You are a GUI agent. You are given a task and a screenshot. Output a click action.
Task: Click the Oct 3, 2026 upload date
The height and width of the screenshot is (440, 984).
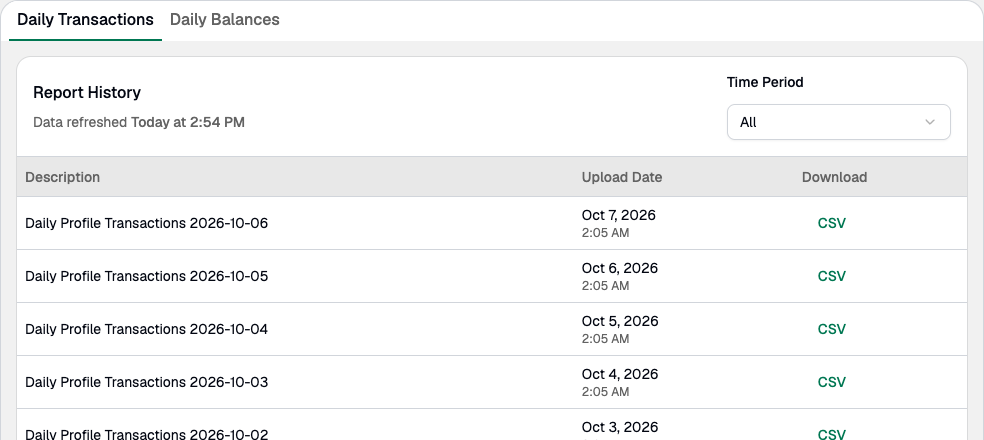[619, 427]
